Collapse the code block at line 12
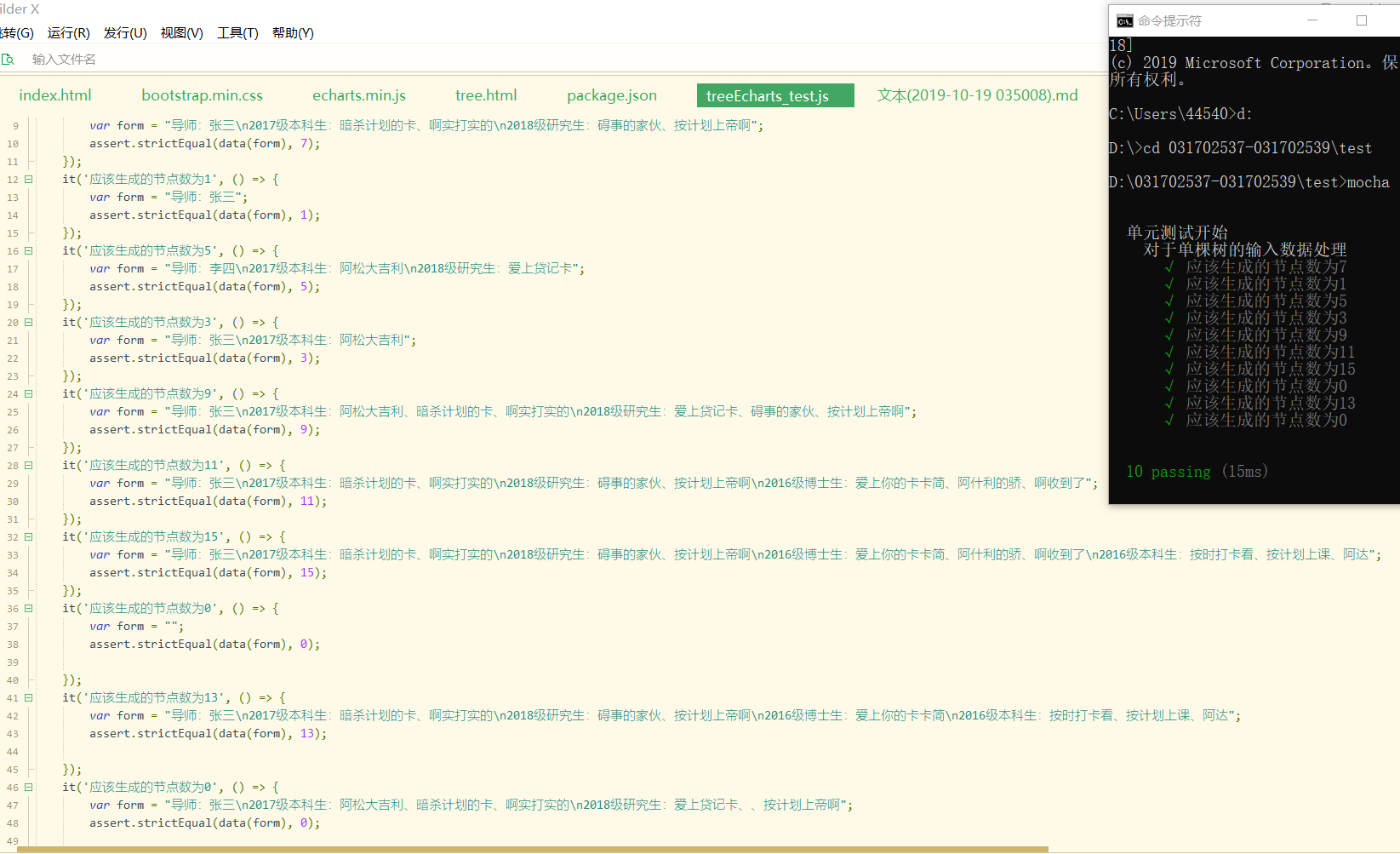The width and height of the screenshot is (1400, 854). [29, 180]
